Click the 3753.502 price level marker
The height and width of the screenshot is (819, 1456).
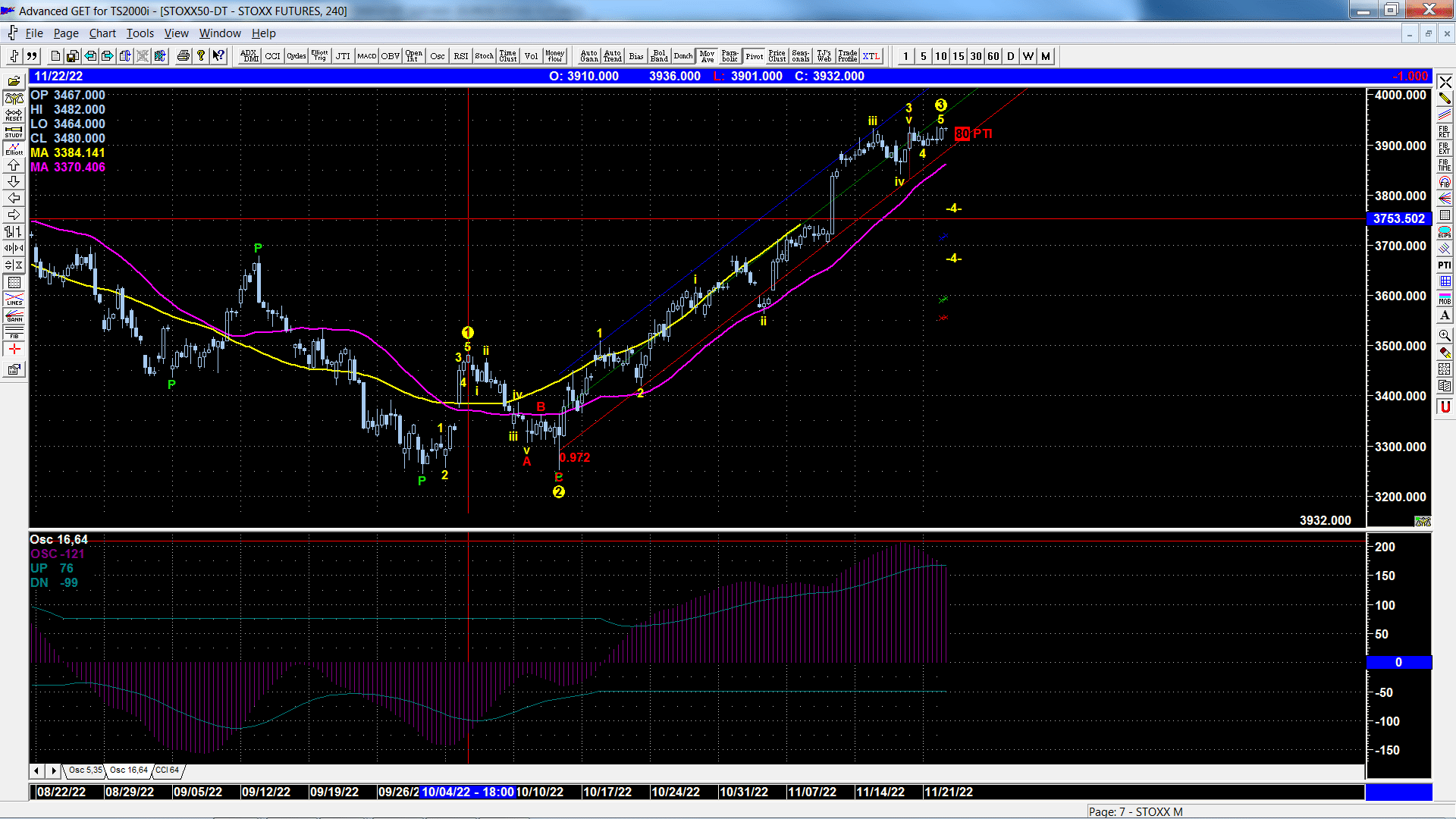1399,218
